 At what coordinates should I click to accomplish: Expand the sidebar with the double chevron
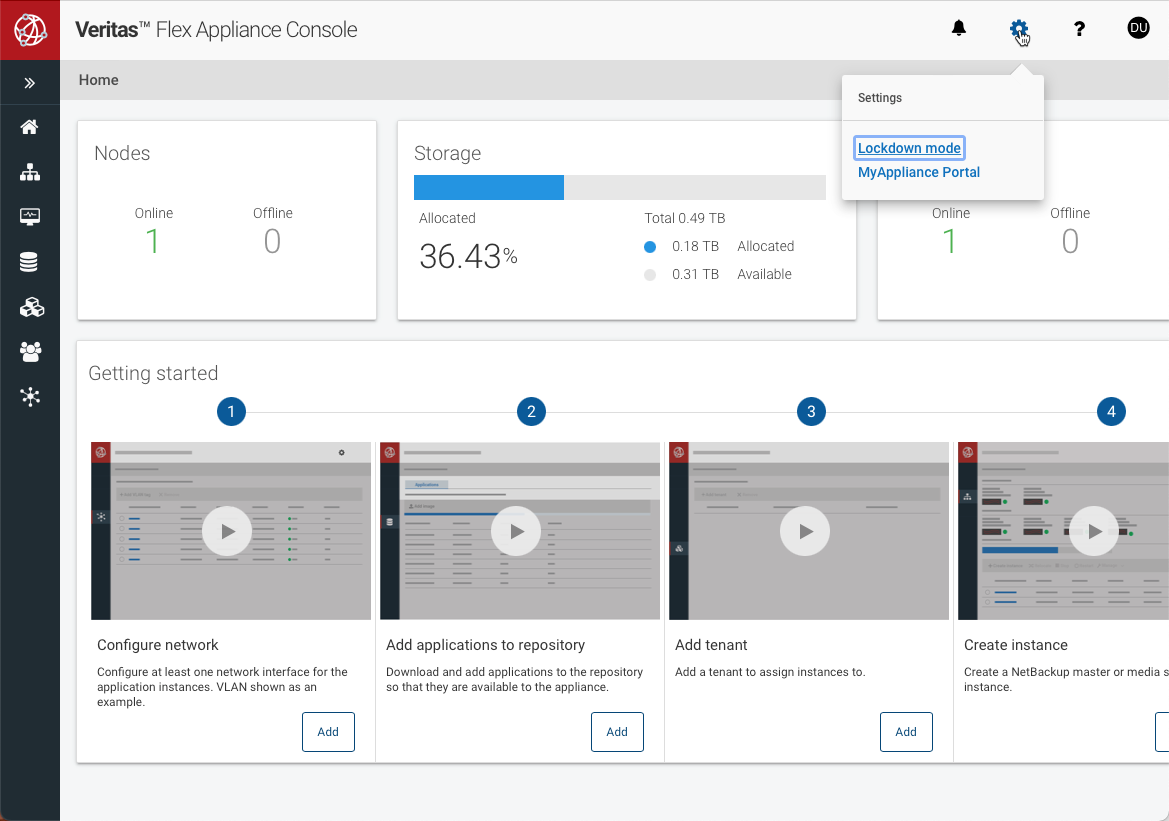(x=30, y=83)
